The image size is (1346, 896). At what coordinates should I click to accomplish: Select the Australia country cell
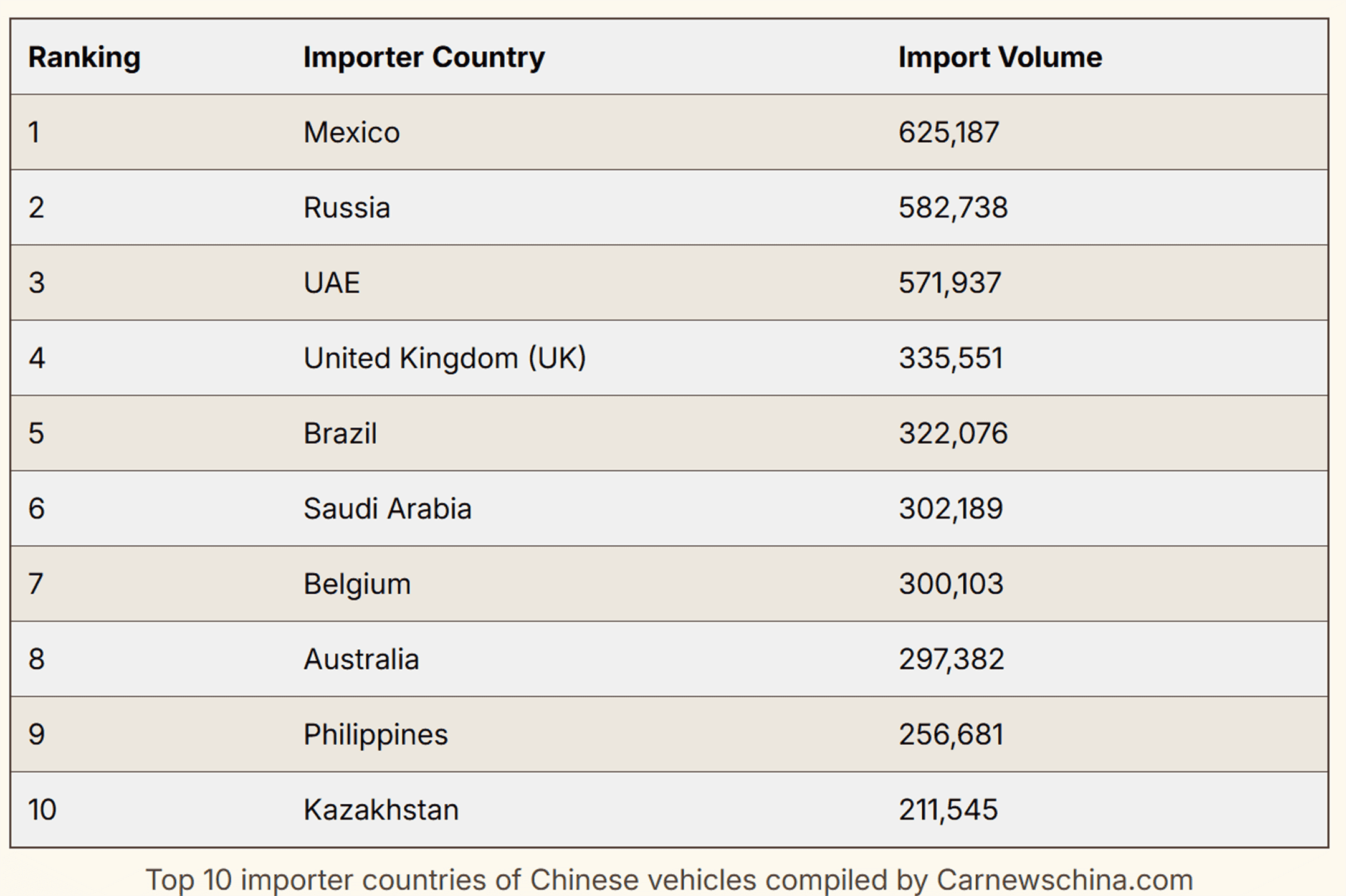361,659
